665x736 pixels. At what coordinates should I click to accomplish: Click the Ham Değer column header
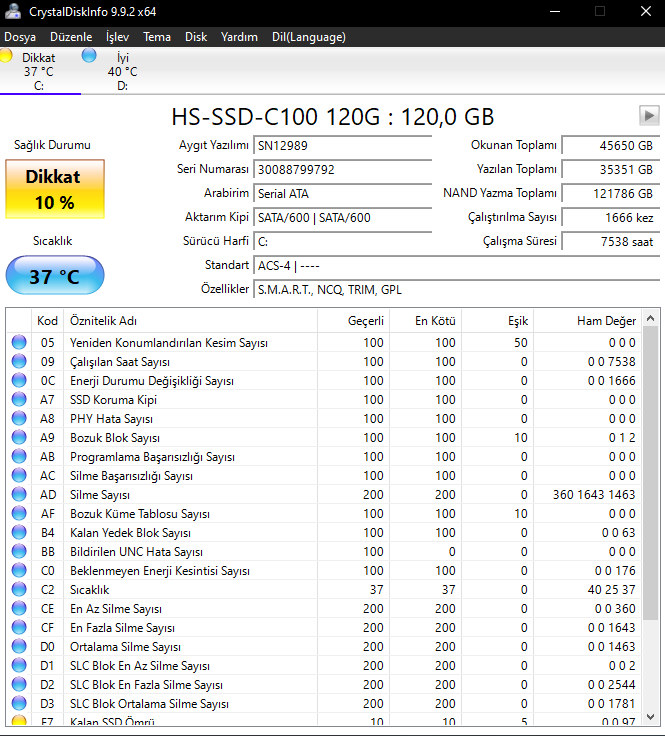pyautogui.click(x=588, y=321)
